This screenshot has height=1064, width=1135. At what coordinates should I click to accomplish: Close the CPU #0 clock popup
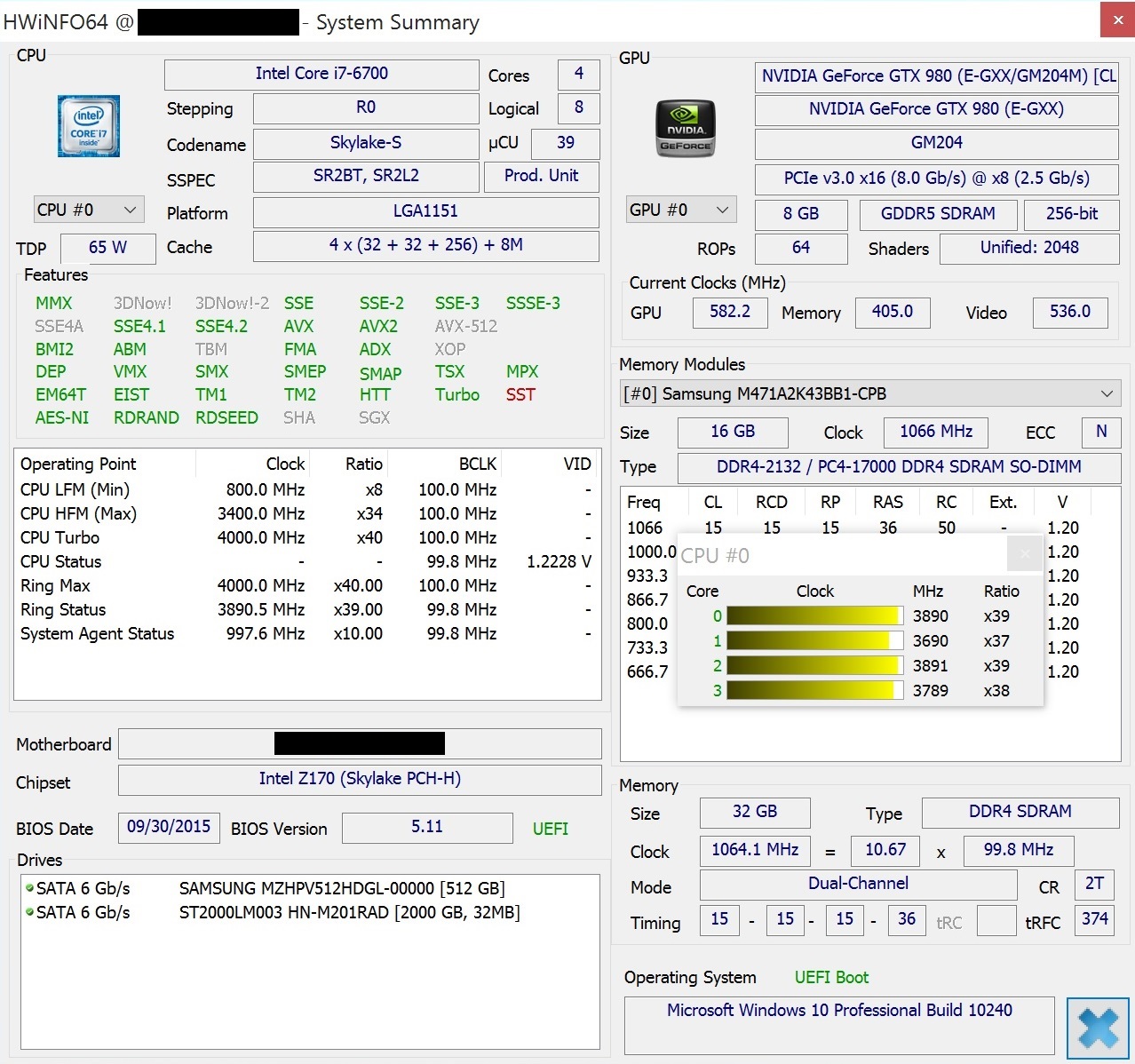pyautogui.click(x=1025, y=554)
